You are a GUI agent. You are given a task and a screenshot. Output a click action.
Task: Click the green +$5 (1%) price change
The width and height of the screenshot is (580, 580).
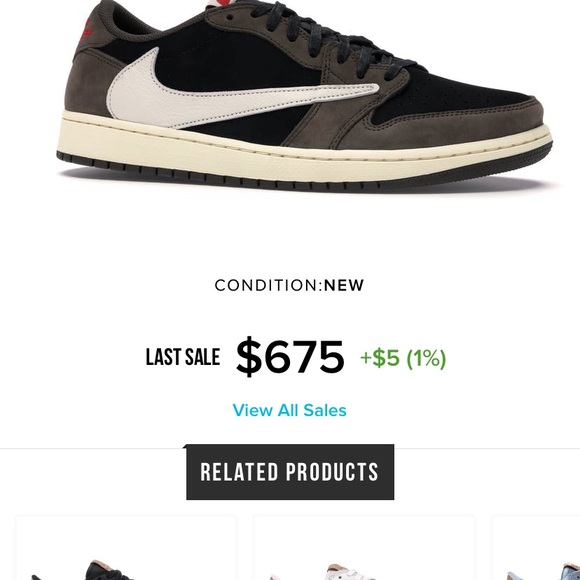(403, 358)
